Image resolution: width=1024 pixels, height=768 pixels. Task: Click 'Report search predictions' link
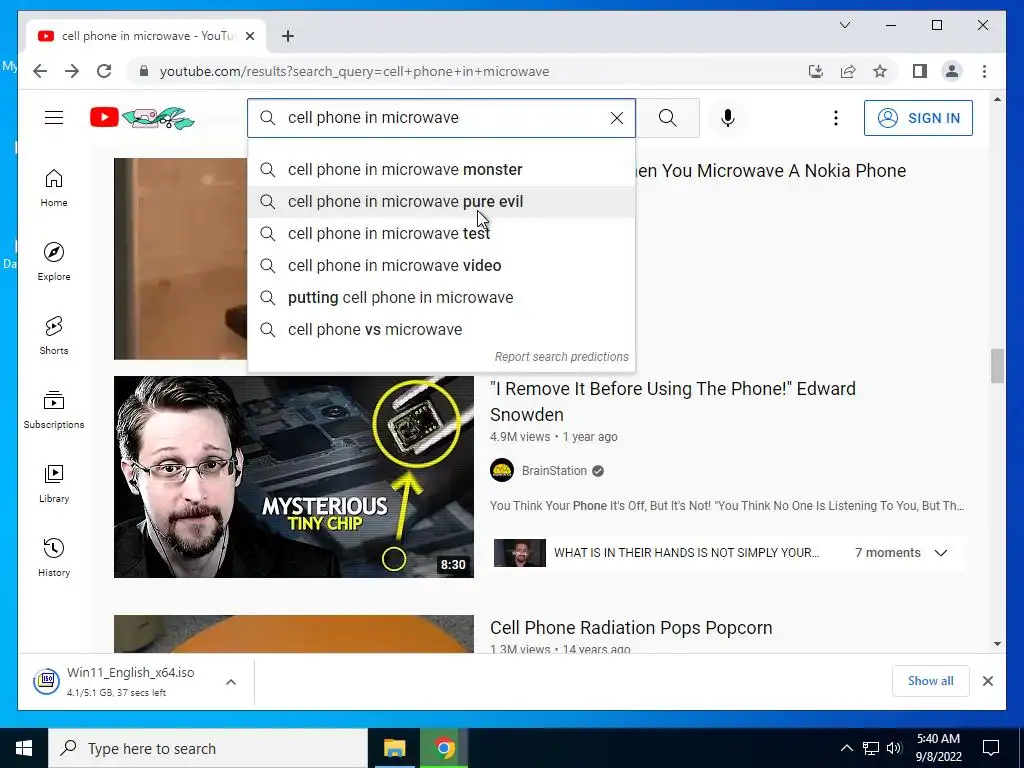coord(561,357)
